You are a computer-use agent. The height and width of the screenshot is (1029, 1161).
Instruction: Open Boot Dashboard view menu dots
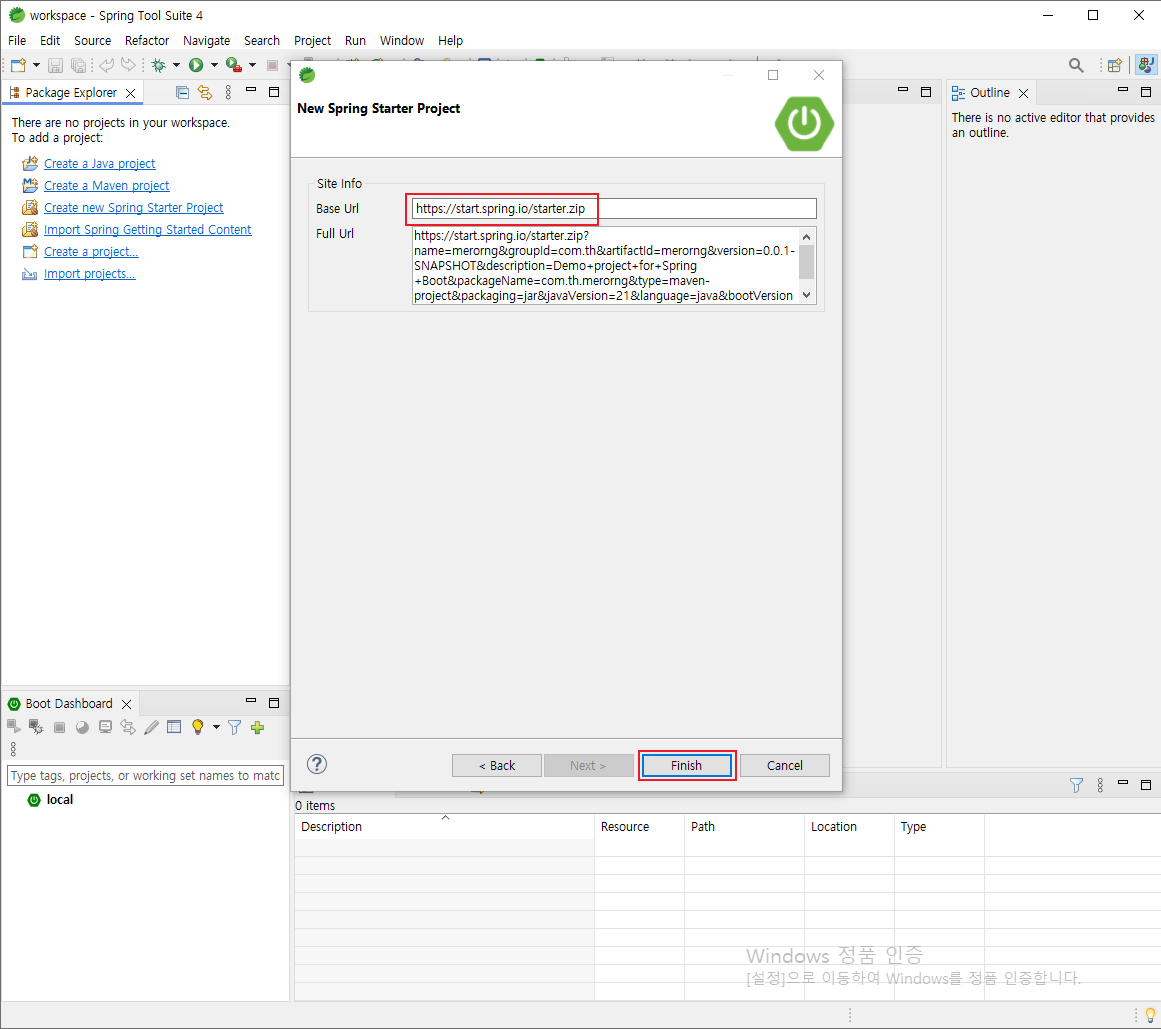pos(13,749)
